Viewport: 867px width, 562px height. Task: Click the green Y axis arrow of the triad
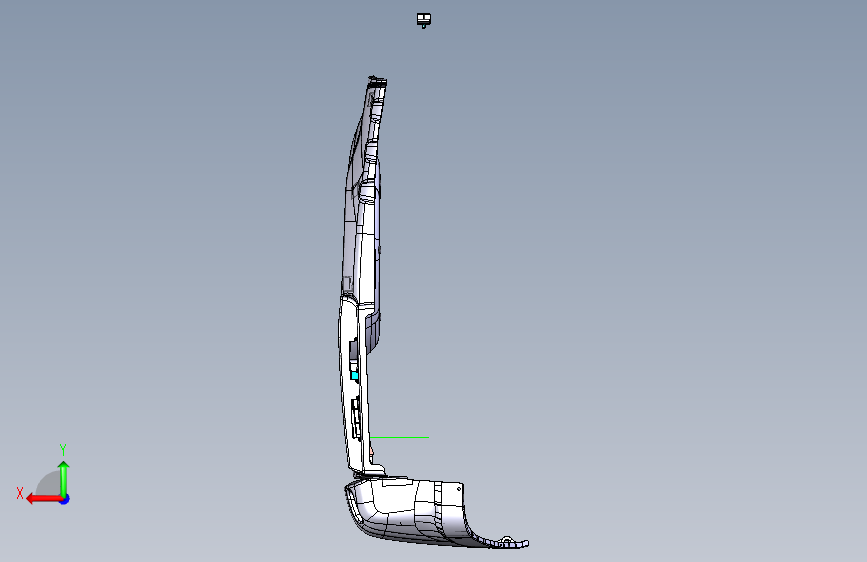[64, 478]
